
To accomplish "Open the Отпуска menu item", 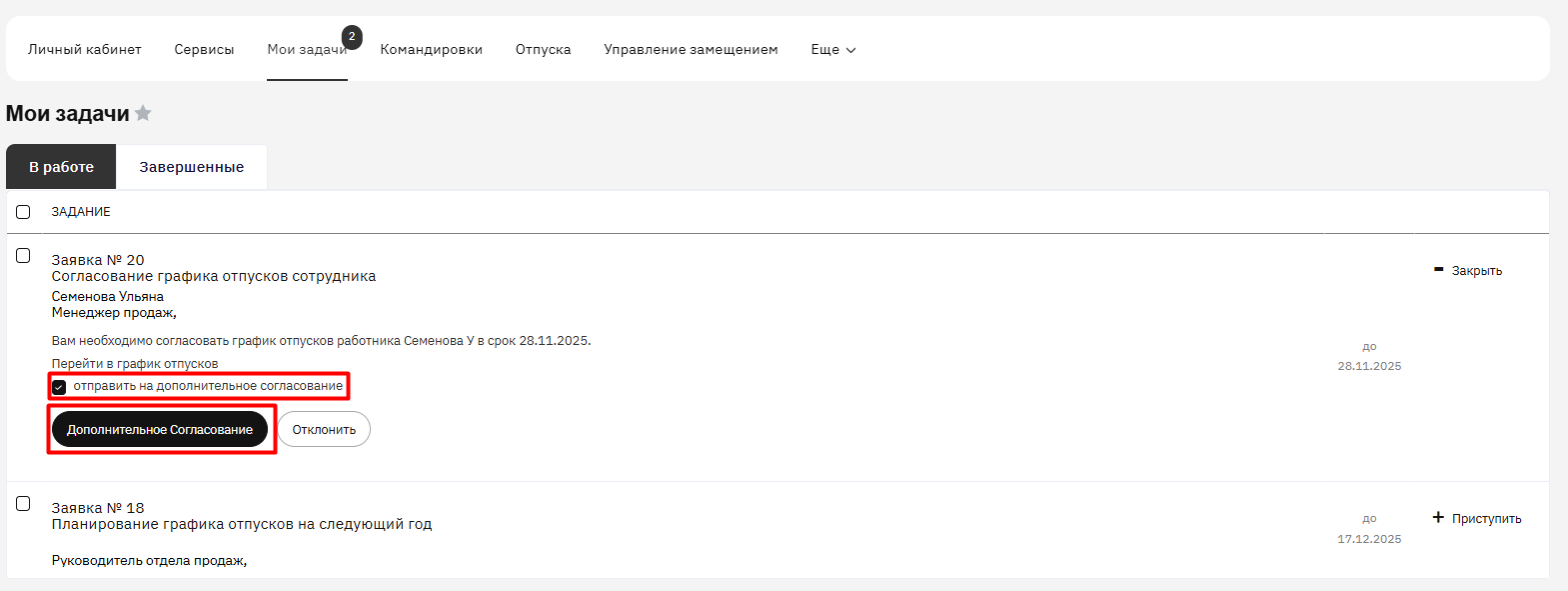I will click(x=543, y=49).
